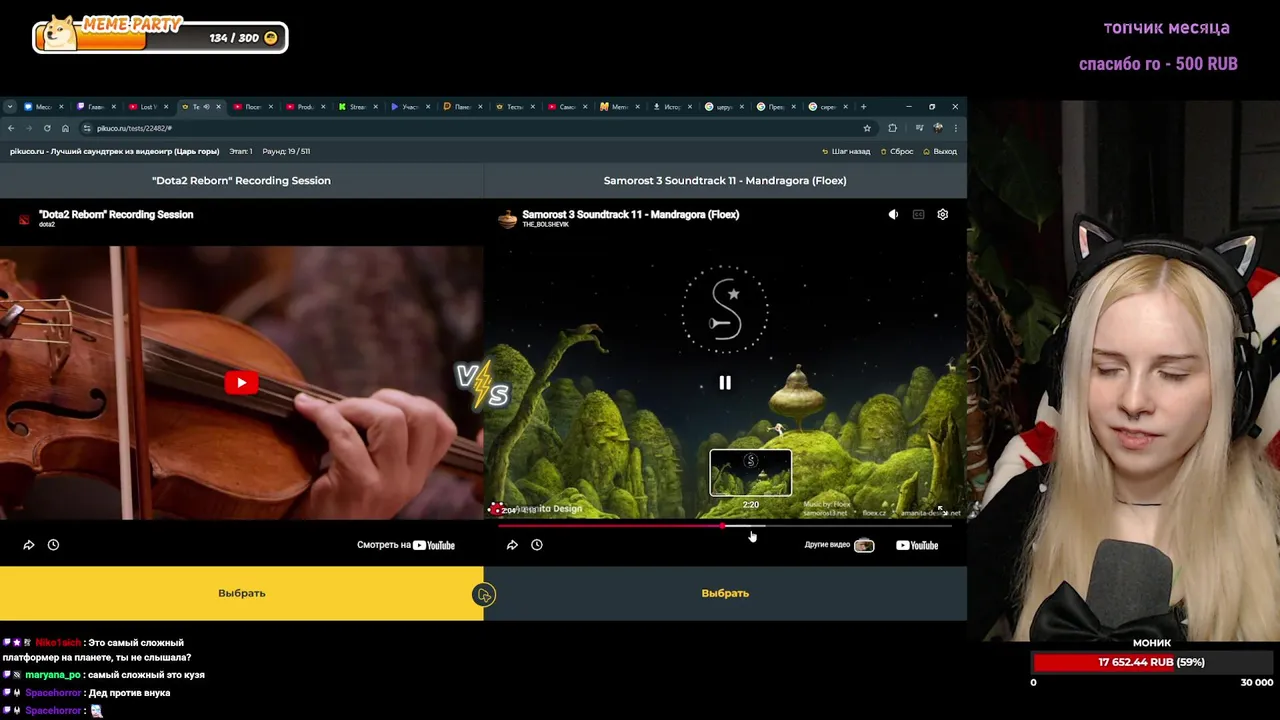This screenshot has height=720, width=1280.
Task: Click the chat username maryana_po
Action: 53,675
